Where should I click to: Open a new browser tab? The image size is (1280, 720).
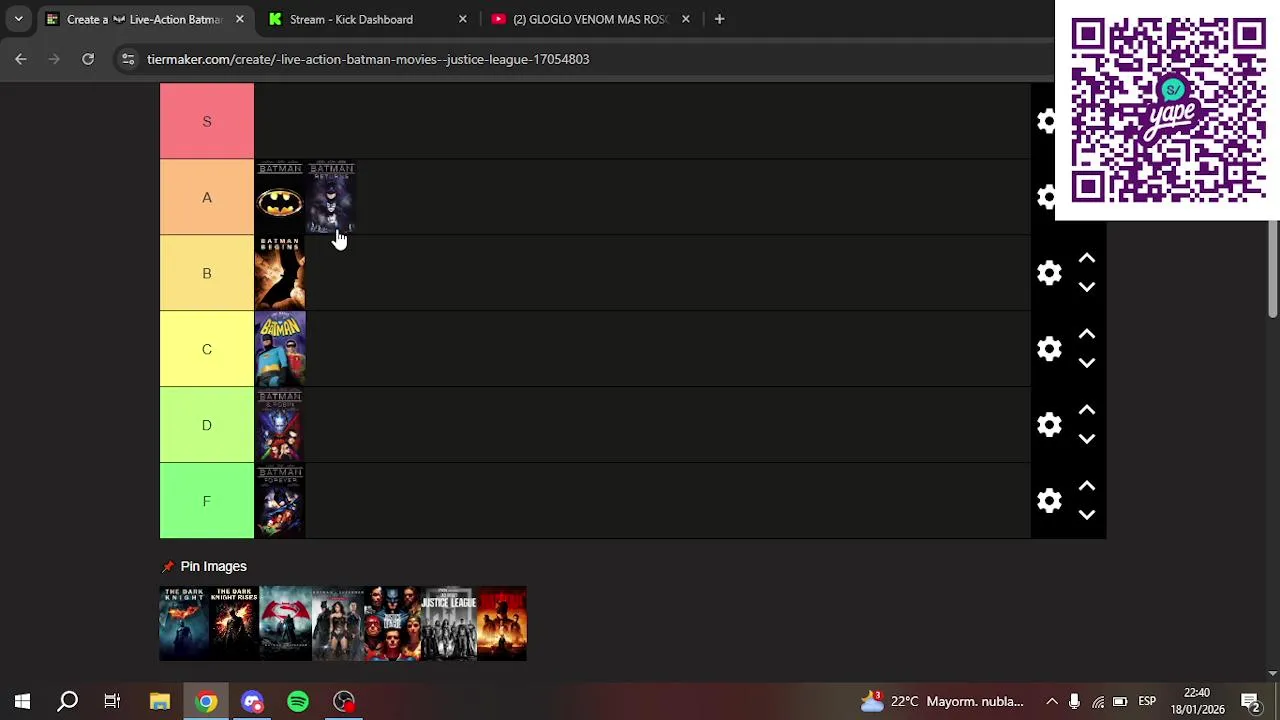(x=719, y=19)
